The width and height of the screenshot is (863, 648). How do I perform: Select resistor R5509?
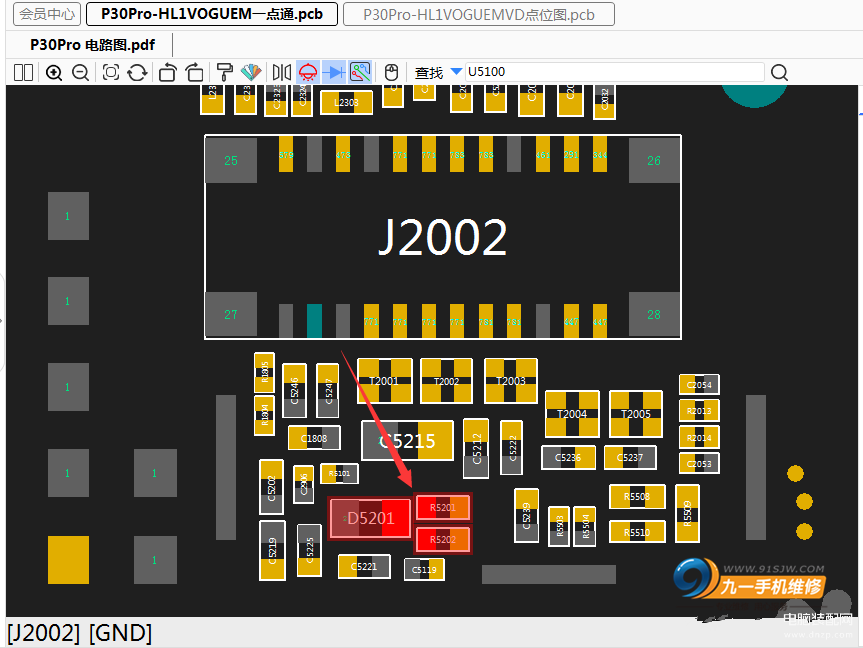[687, 513]
